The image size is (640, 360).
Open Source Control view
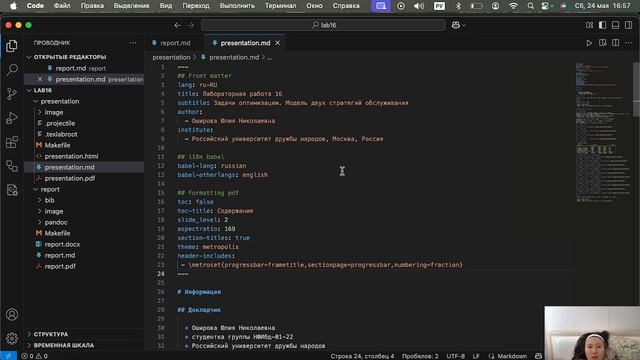(x=12, y=94)
